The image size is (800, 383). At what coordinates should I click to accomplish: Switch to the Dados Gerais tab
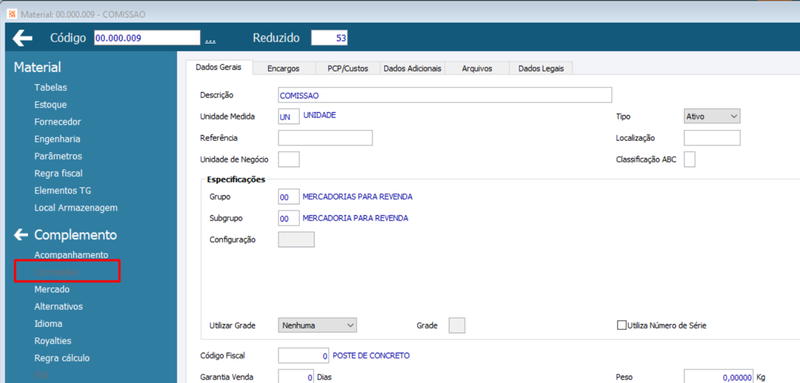click(x=218, y=68)
